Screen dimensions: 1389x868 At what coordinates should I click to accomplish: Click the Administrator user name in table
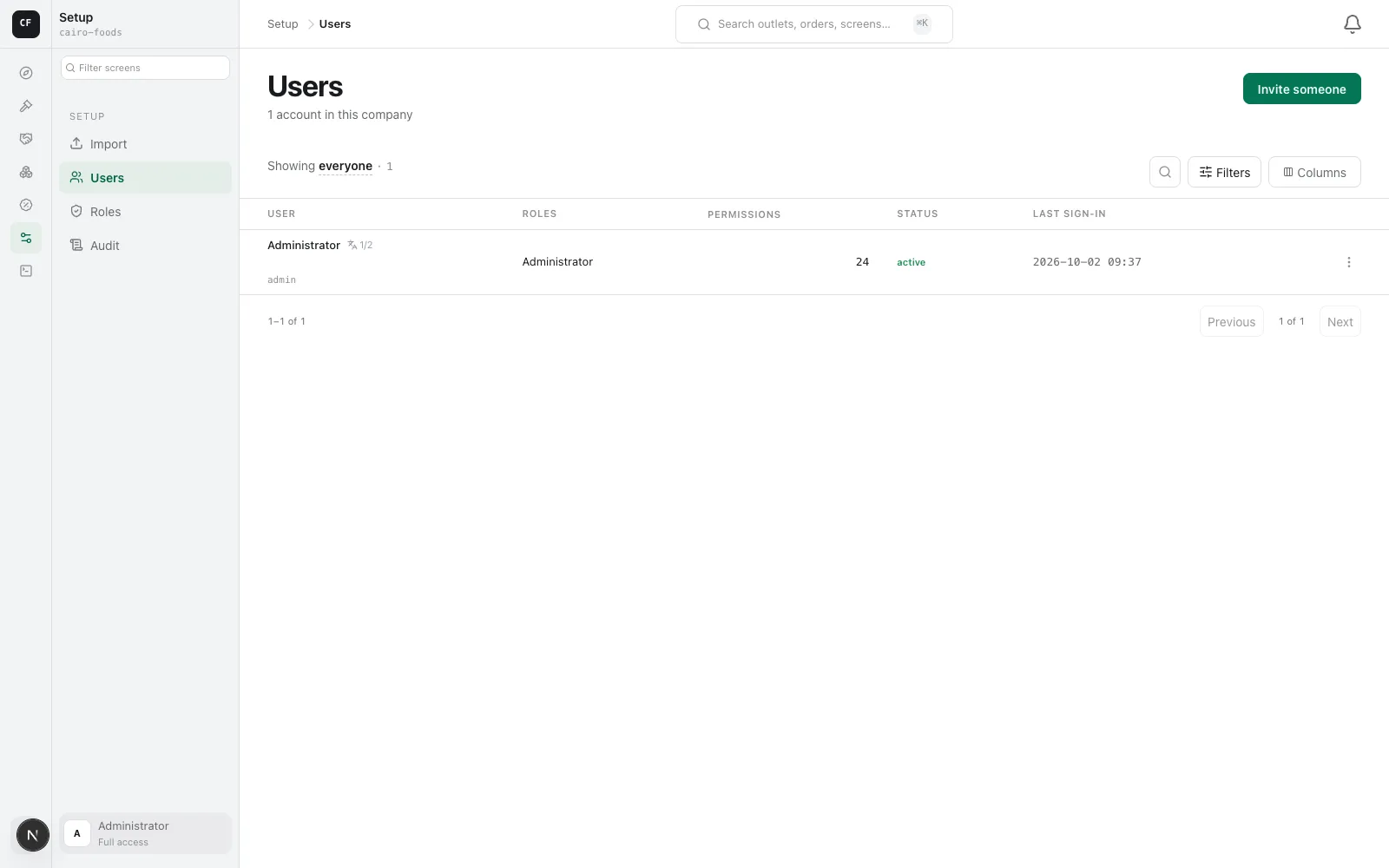(304, 246)
